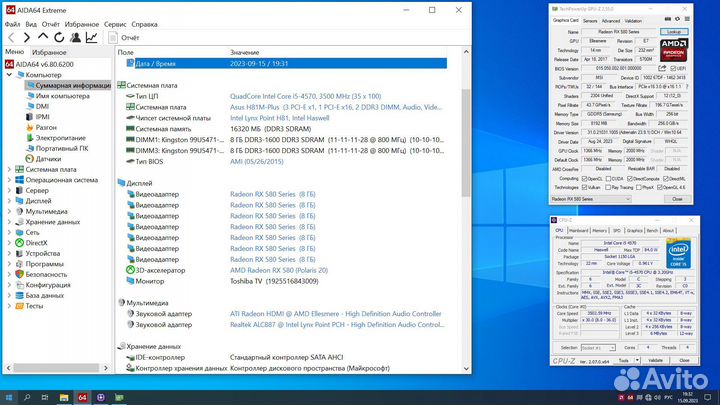Click the vertical scrollbar of the report pane

pyautogui.click(x=466, y=142)
